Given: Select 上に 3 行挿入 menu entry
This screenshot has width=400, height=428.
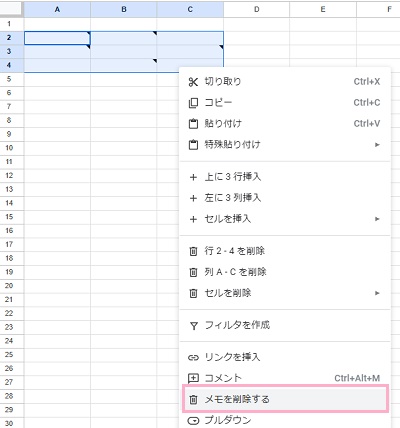Looking at the screenshot, I should click(285, 177).
